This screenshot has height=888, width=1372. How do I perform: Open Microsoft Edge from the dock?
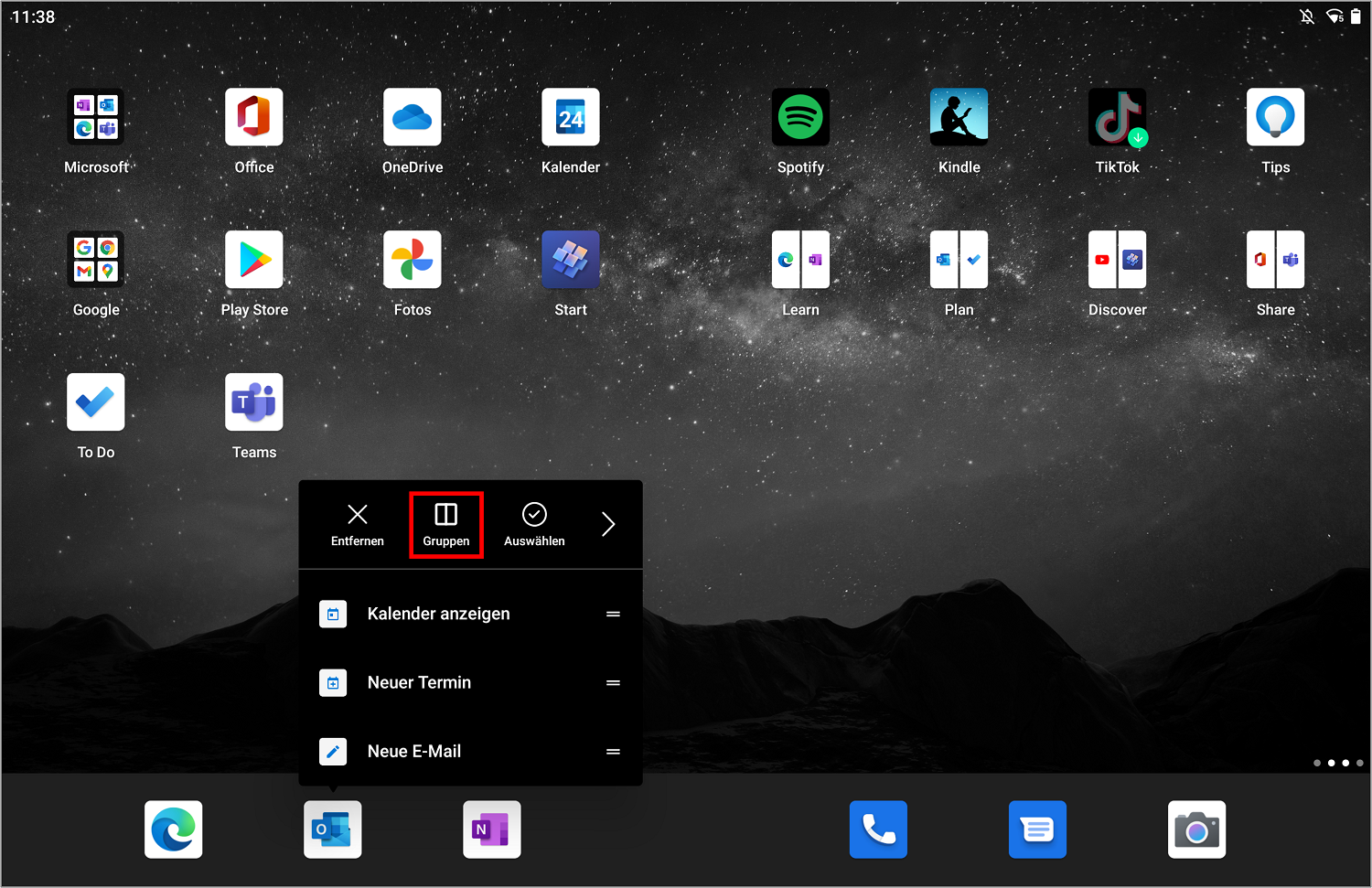(174, 829)
